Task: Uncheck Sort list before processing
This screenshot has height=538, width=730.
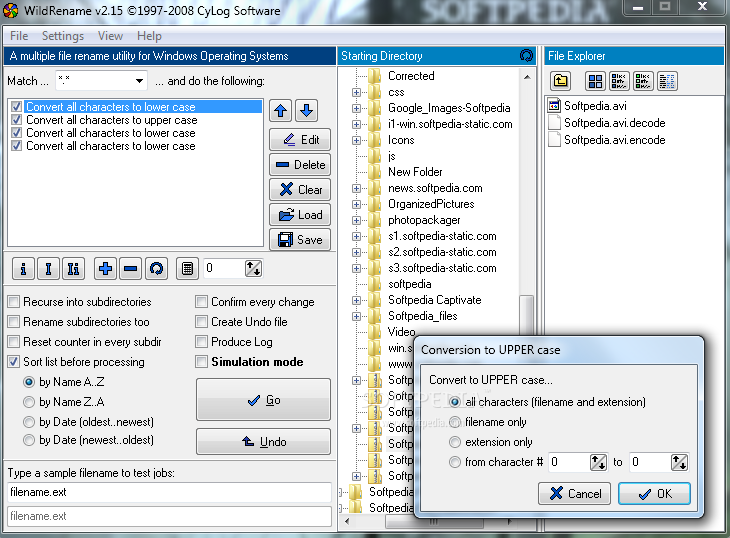Action: pos(14,362)
